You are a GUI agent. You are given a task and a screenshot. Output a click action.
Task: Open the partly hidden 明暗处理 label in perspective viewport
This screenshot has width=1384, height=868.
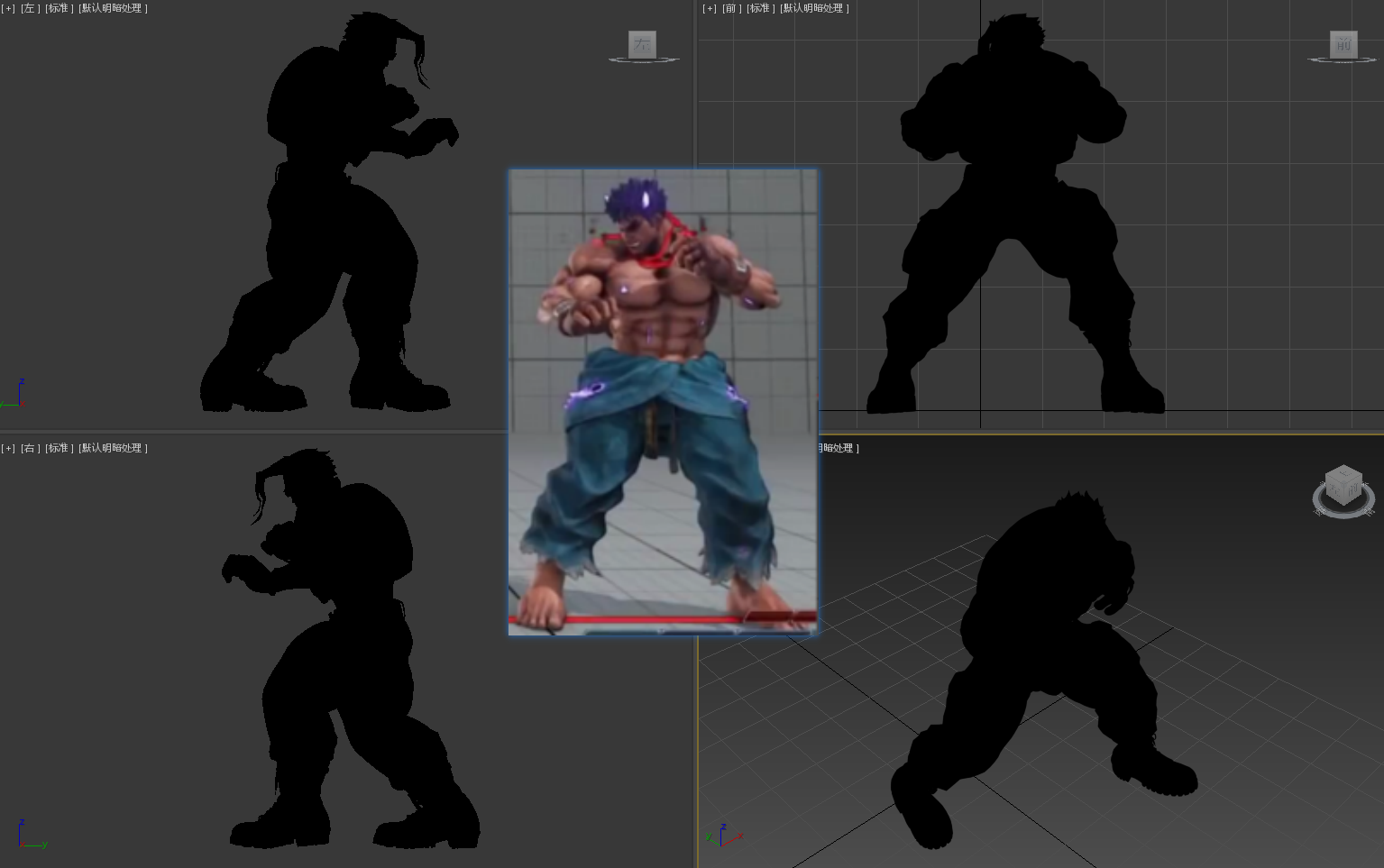(839, 448)
